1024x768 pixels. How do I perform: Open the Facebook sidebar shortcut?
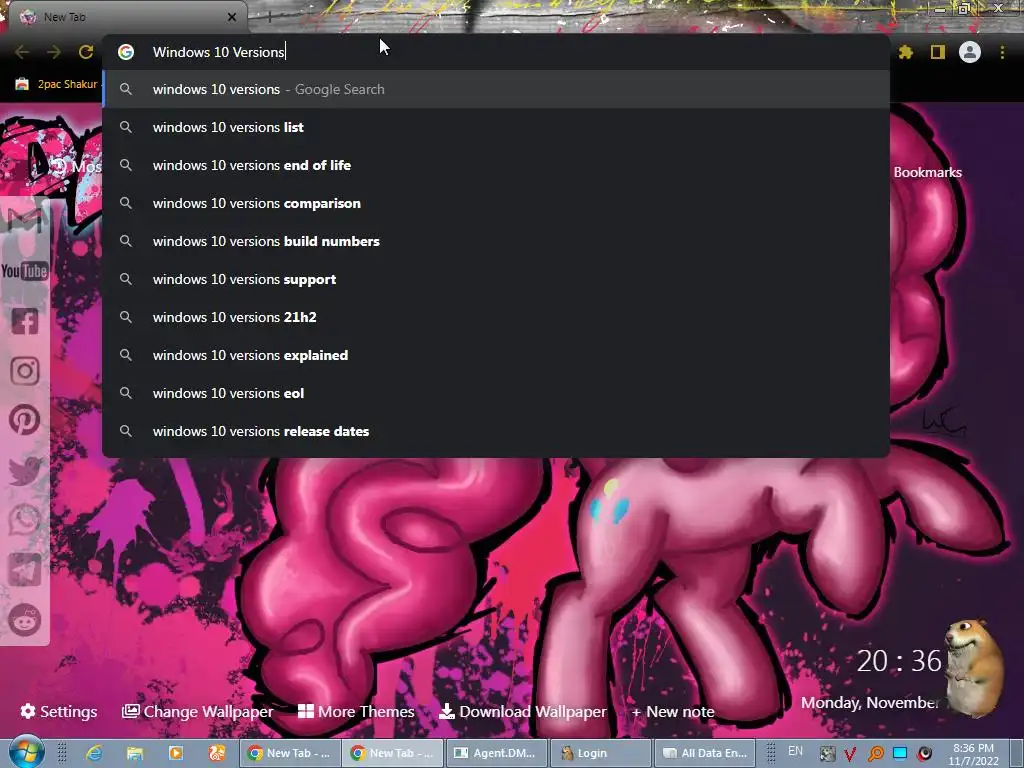pos(25,321)
